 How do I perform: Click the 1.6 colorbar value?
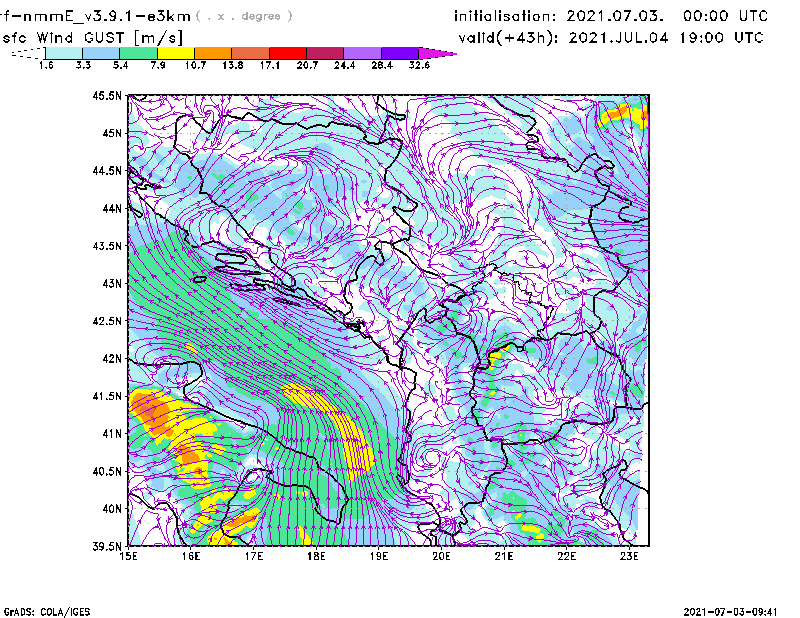(46, 65)
